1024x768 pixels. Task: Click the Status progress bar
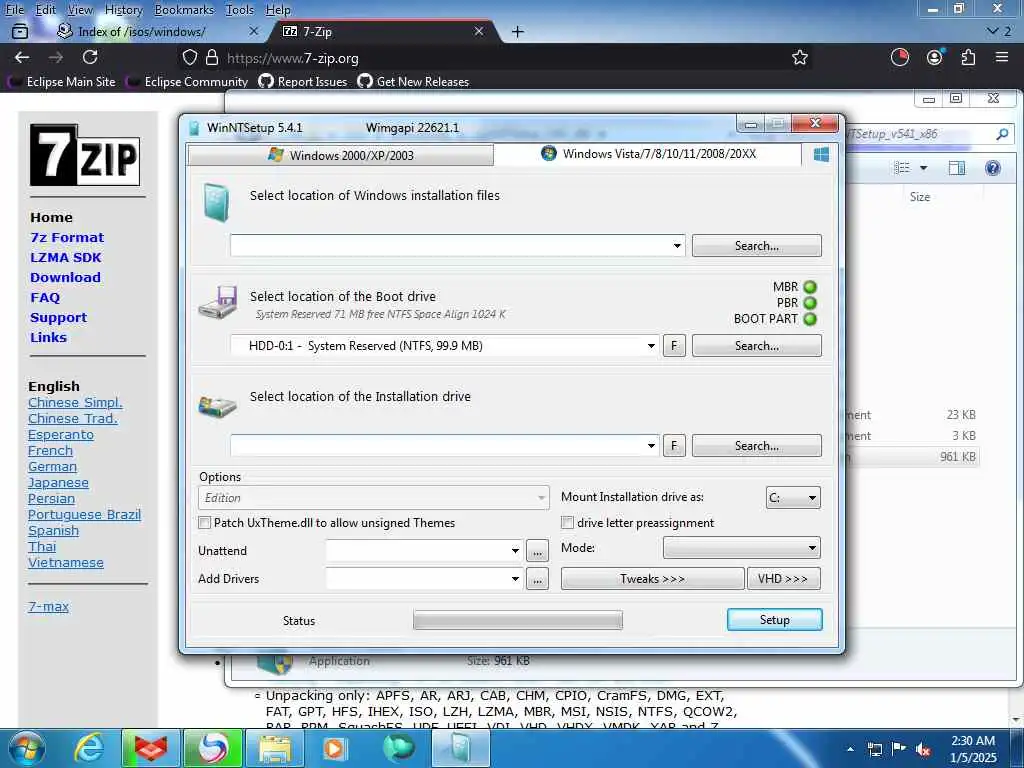518,620
